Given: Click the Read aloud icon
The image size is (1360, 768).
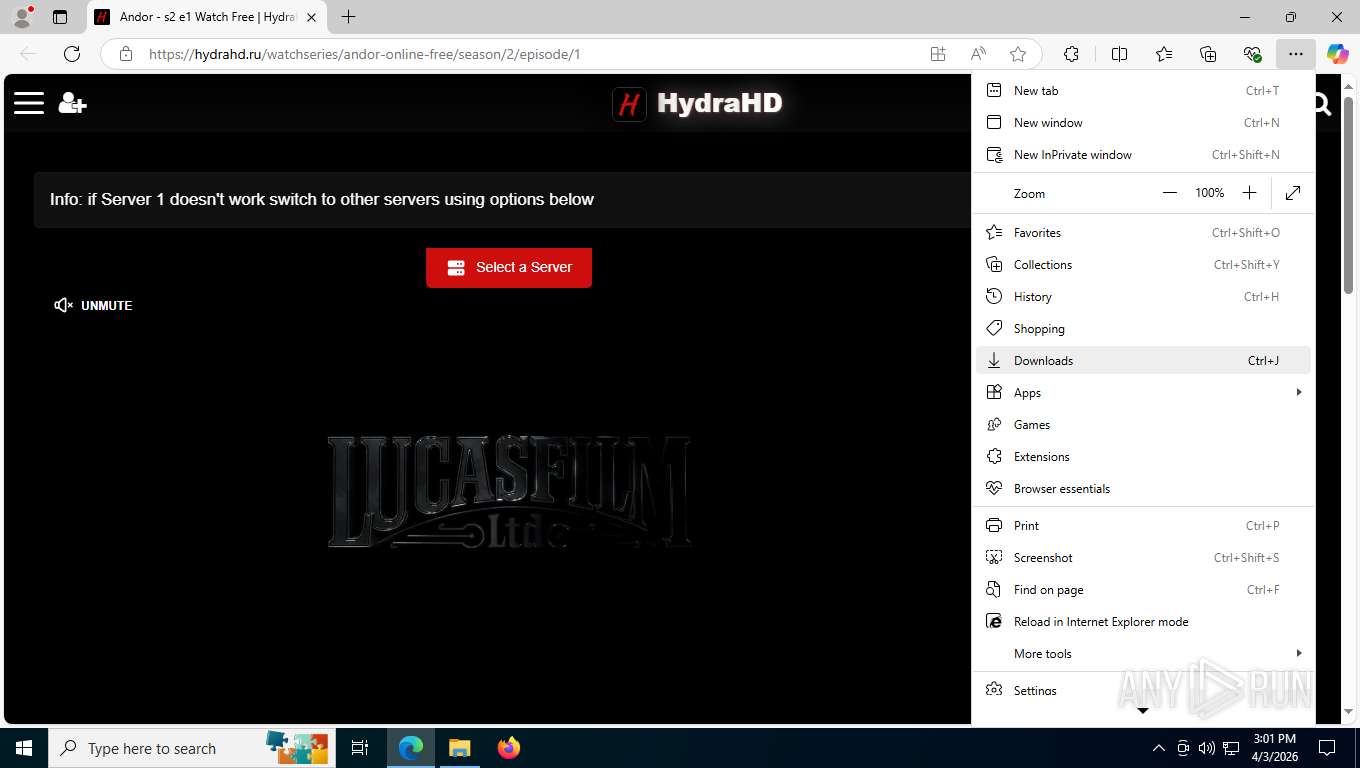Looking at the screenshot, I should coord(978,54).
